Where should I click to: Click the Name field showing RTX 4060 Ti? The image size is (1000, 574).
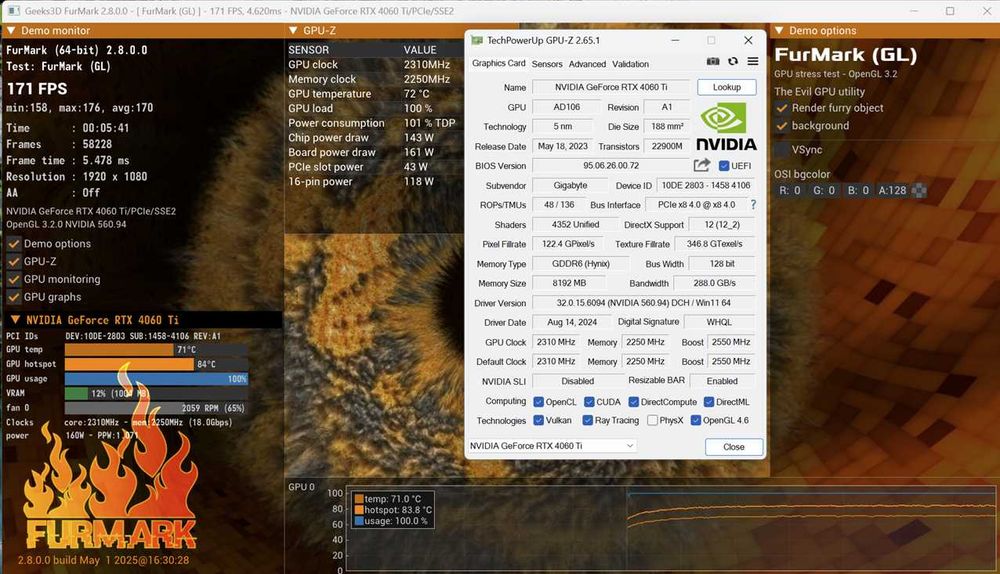click(x=611, y=87)
